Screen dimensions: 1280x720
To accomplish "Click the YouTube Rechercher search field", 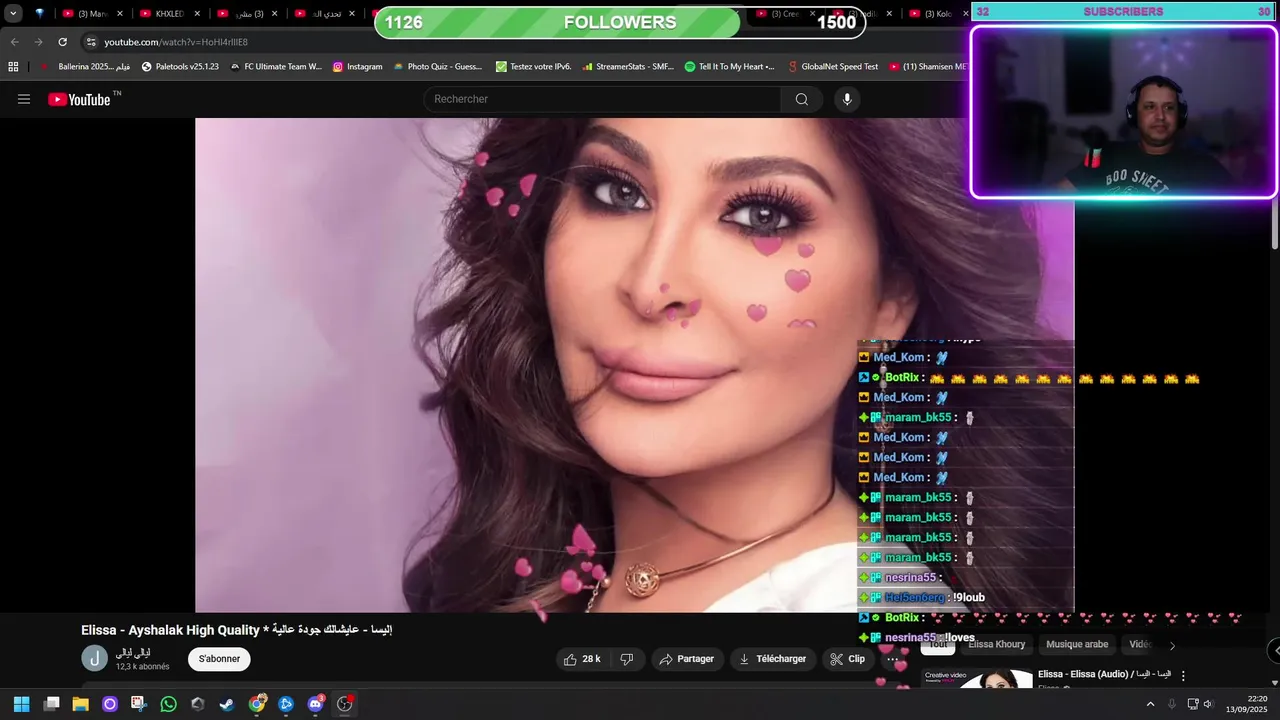I will click(x=602, y=99).
